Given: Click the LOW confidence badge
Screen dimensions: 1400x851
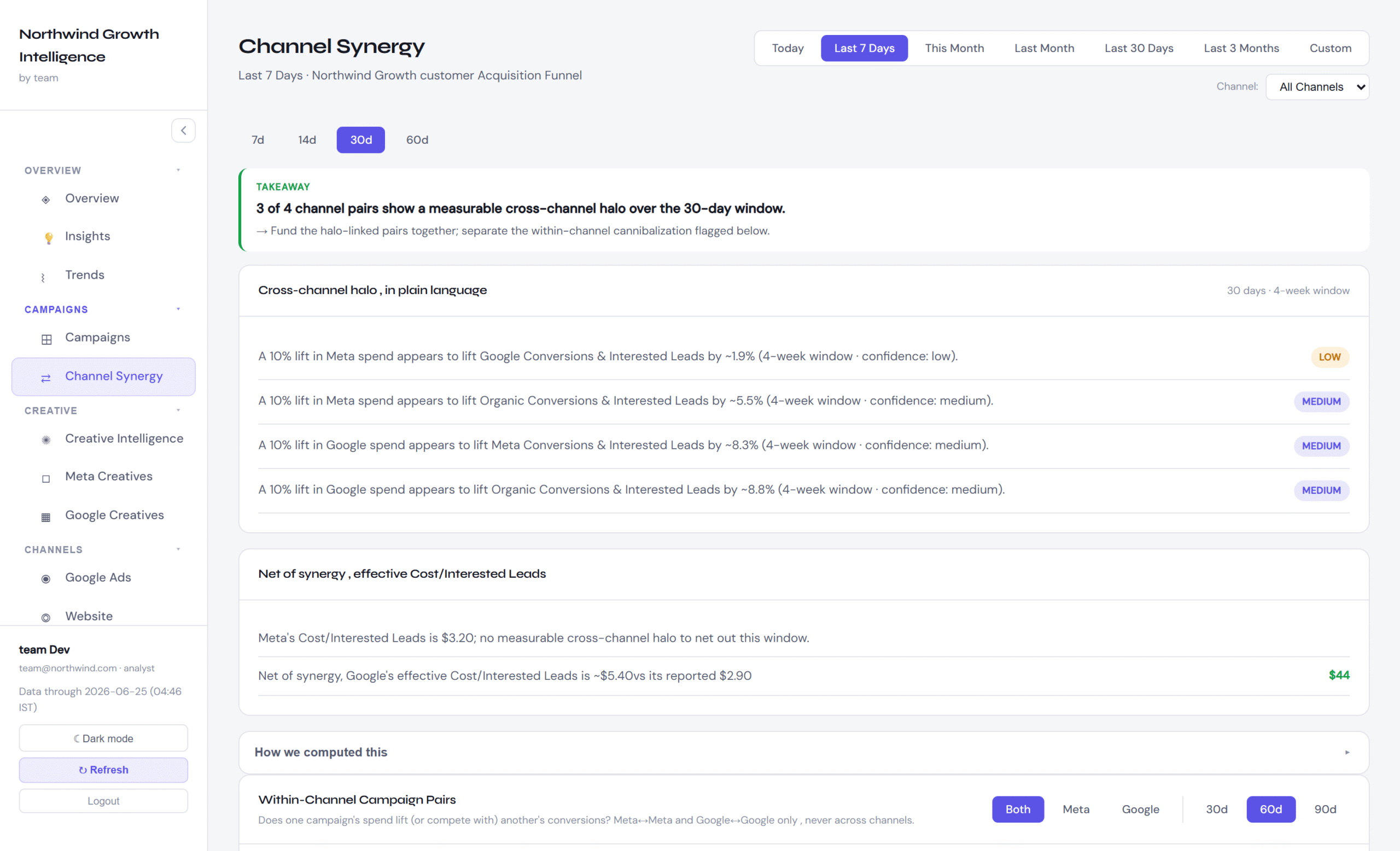Looking at the screenshot, I should click(x=1329, y=357).
